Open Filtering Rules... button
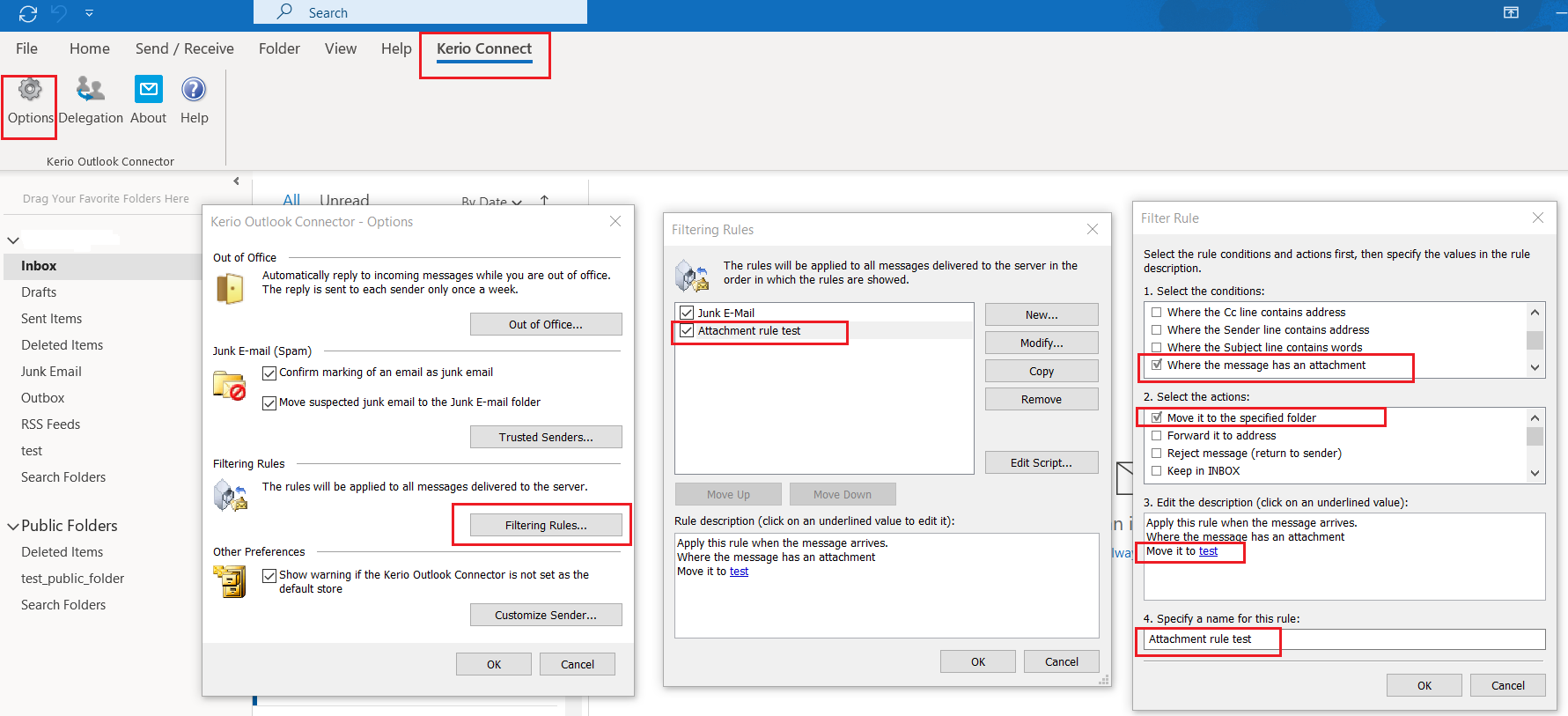This screenshot has width=1568, height=716. (546, 525)
